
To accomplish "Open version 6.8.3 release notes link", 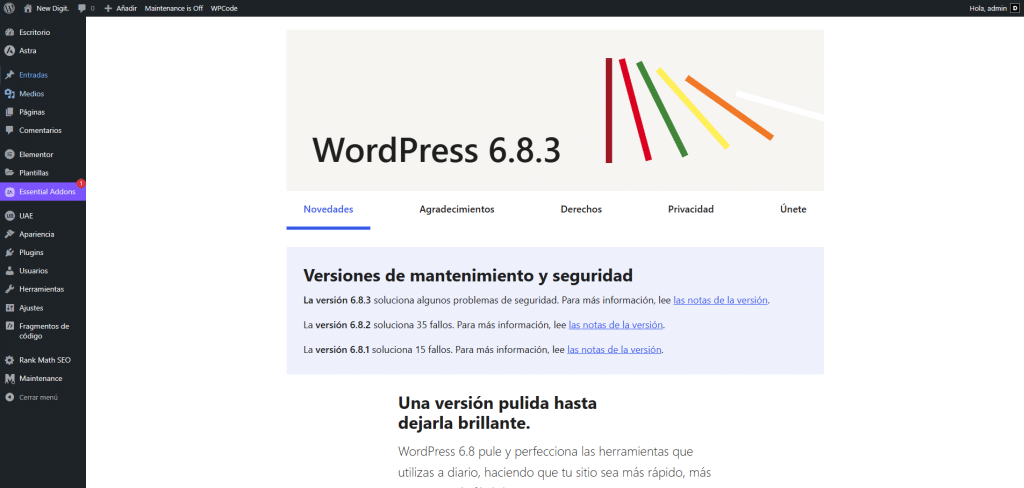I will click(x=720, y=300).
